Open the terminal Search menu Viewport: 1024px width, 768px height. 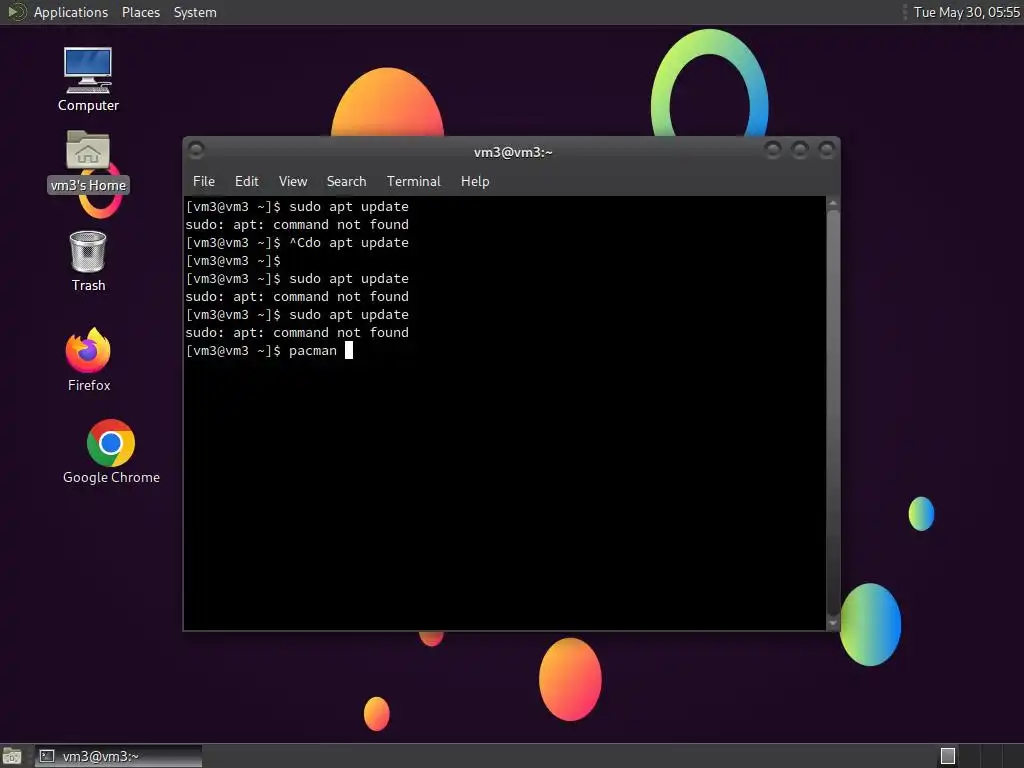346,182
